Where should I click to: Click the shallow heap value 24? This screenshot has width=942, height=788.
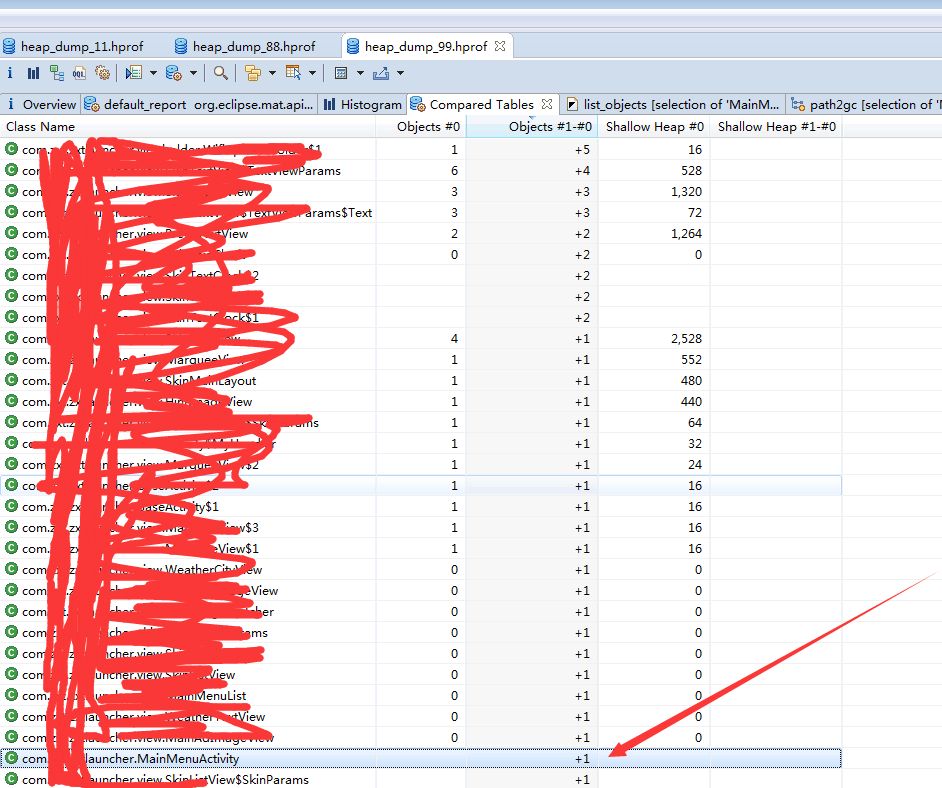point(695,465)
